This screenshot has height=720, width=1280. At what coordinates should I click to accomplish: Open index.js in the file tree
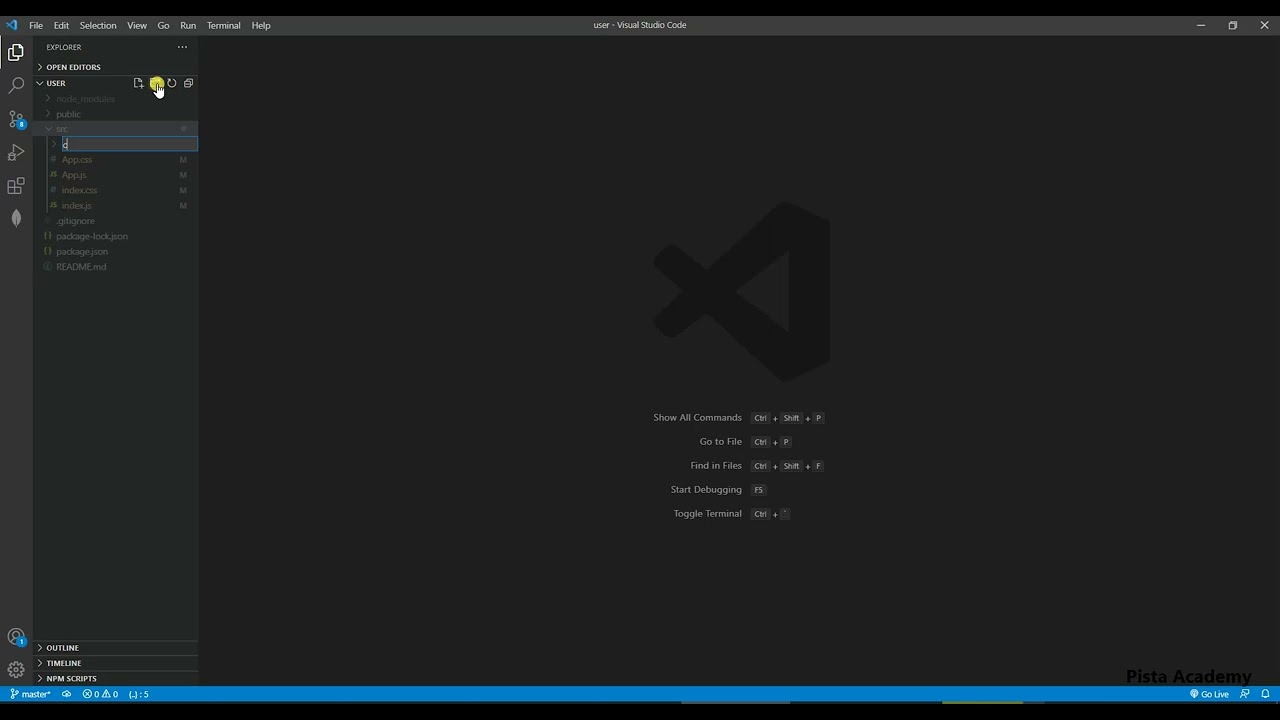[116, 206]
